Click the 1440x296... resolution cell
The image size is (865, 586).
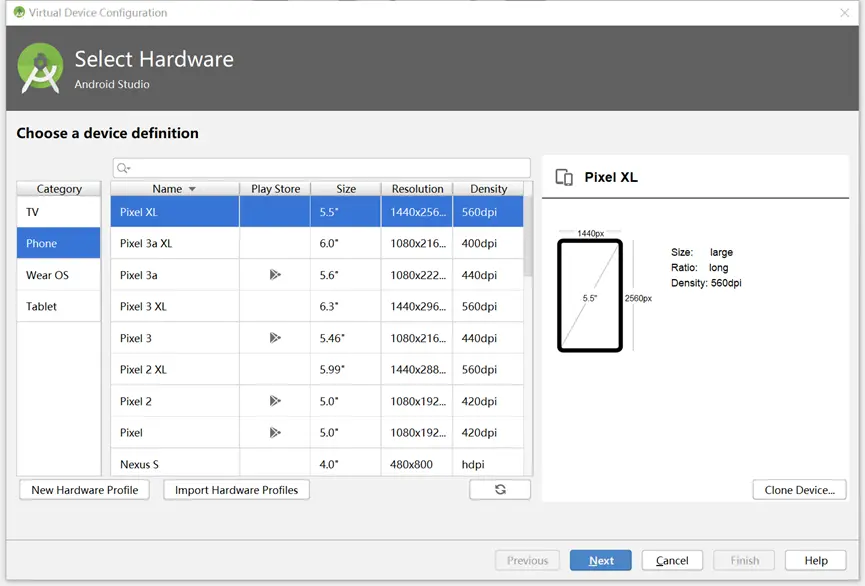point(417,306)
